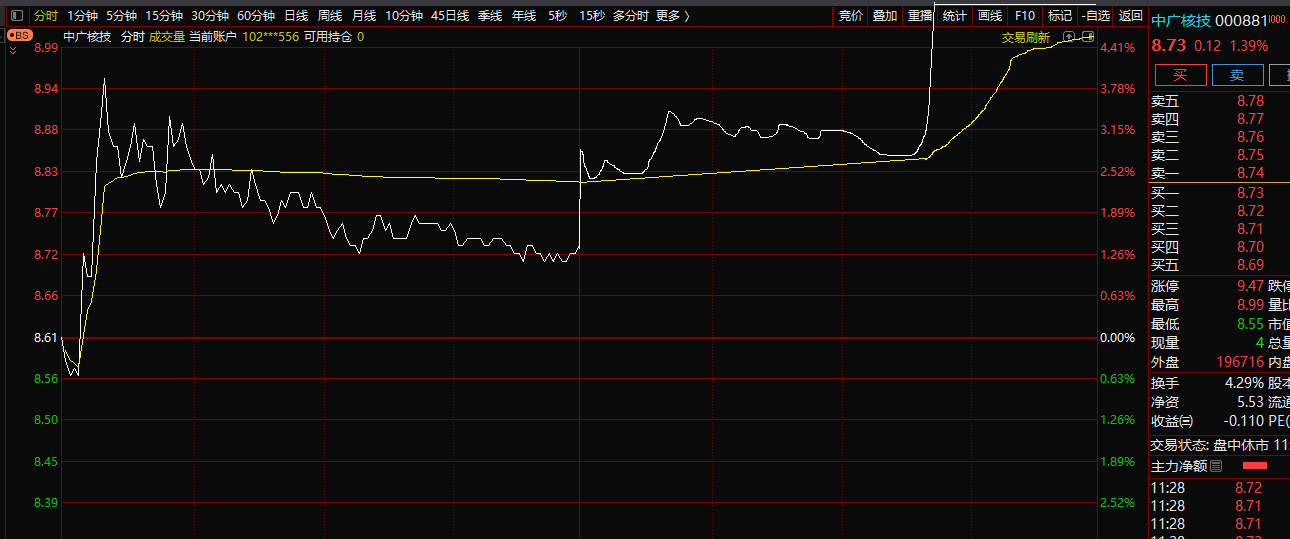
Task: Click the 换手 4.29% value
Action: click(x=1244, y=383)
